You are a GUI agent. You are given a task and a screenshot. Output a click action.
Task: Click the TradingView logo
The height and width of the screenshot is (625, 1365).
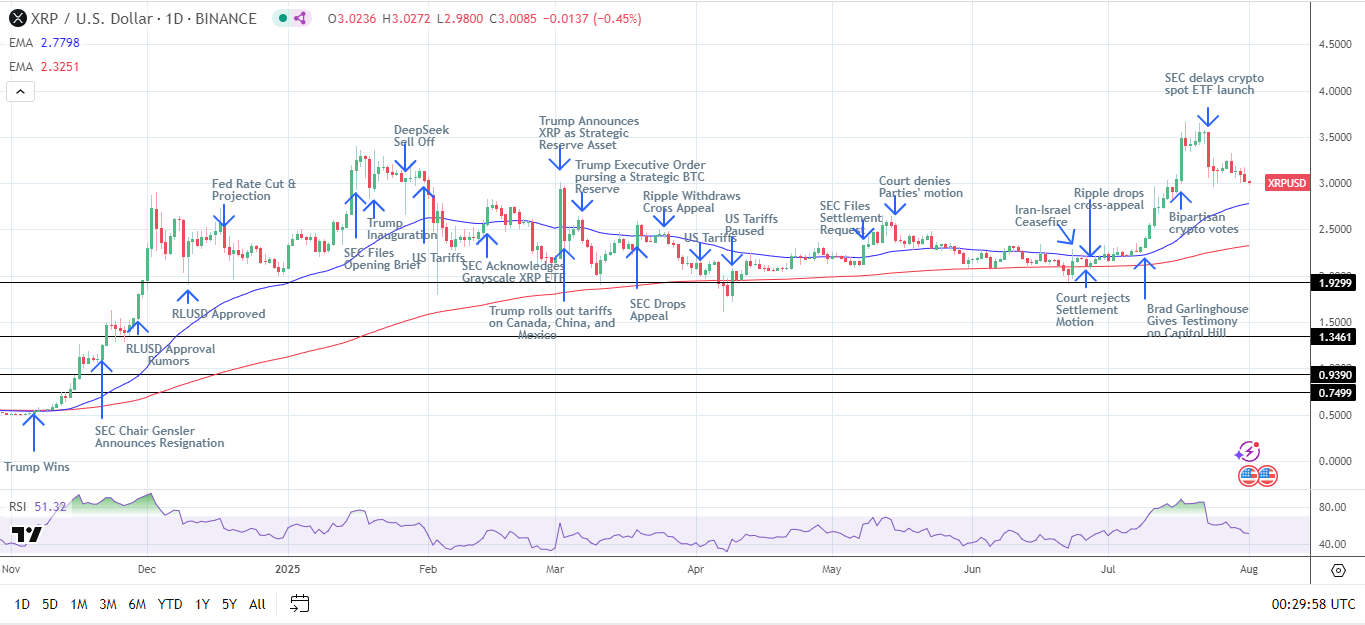(x=27, y=535)
